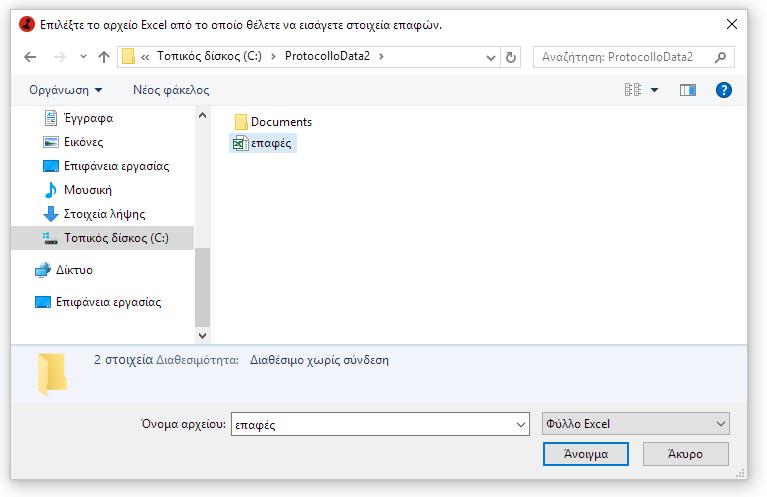Click the Documents folder icon
Screen dimensions: 767x497
coord(241,122)
